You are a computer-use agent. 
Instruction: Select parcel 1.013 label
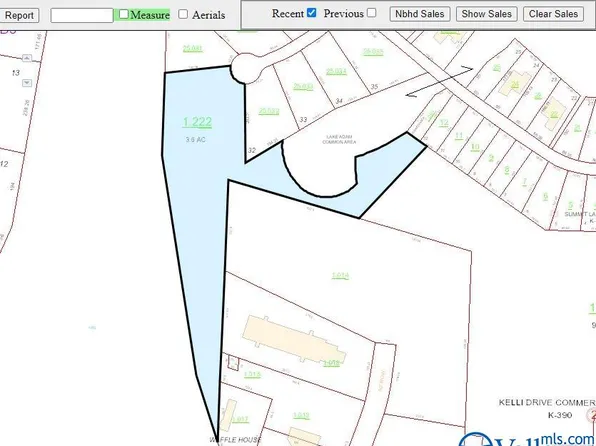coord(301,416)
